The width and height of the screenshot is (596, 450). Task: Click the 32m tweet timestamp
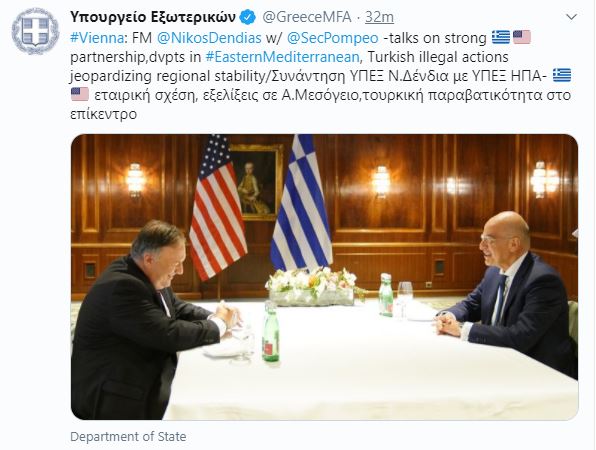(379, 17)
